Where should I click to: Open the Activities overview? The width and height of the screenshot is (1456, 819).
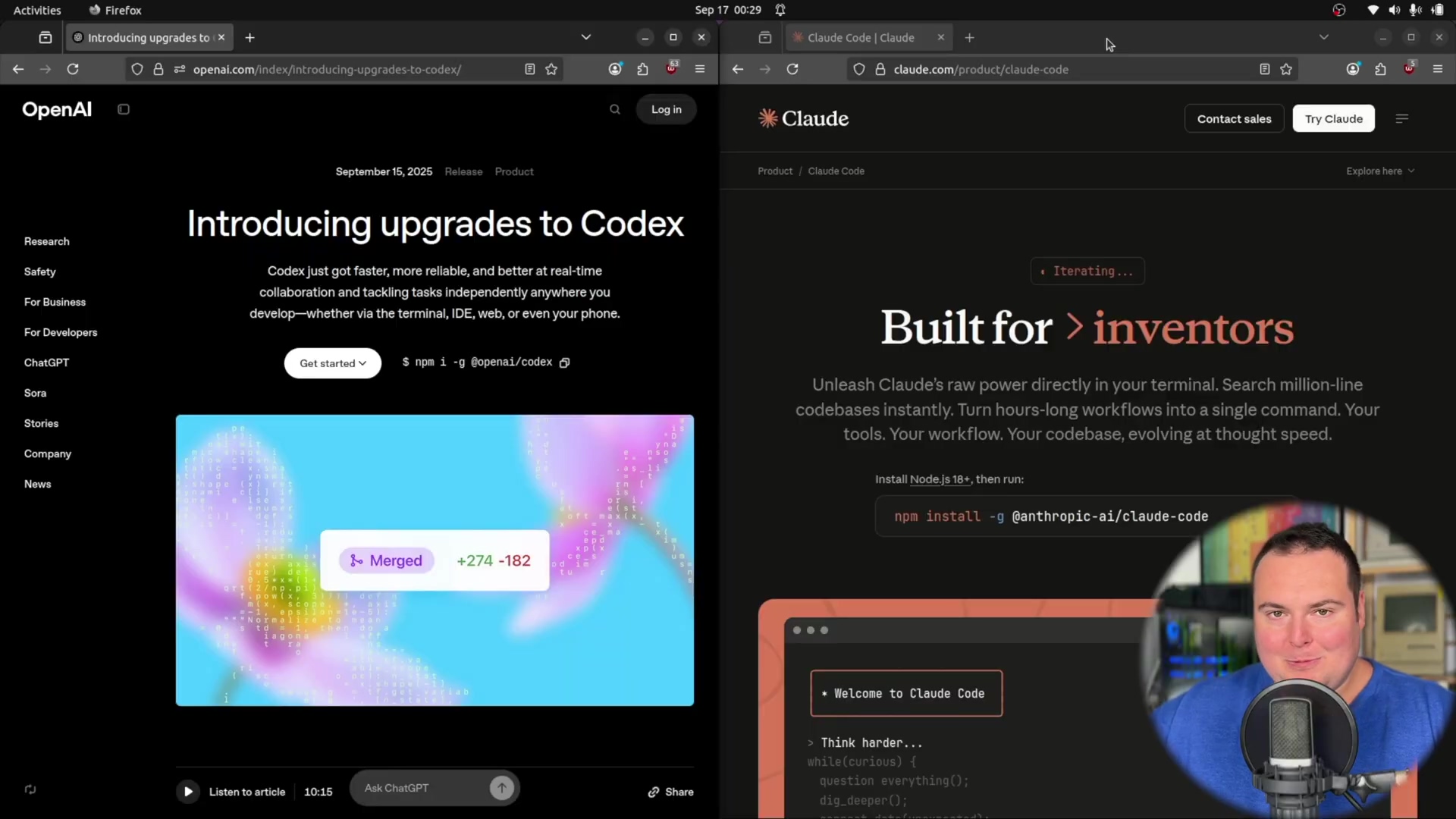coord(37,10)
